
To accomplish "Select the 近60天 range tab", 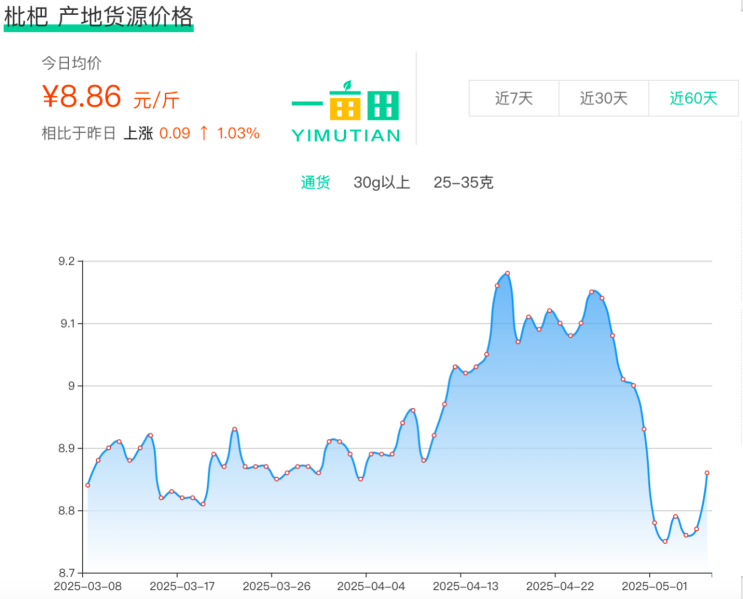I will 693,98.
